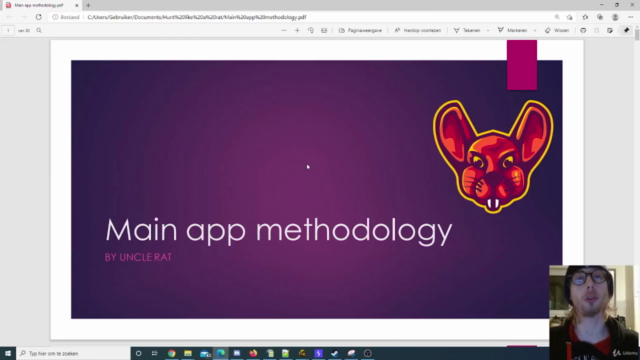640x360 pixels.
Task: Add this page to favorites
Action: [569, 17]
